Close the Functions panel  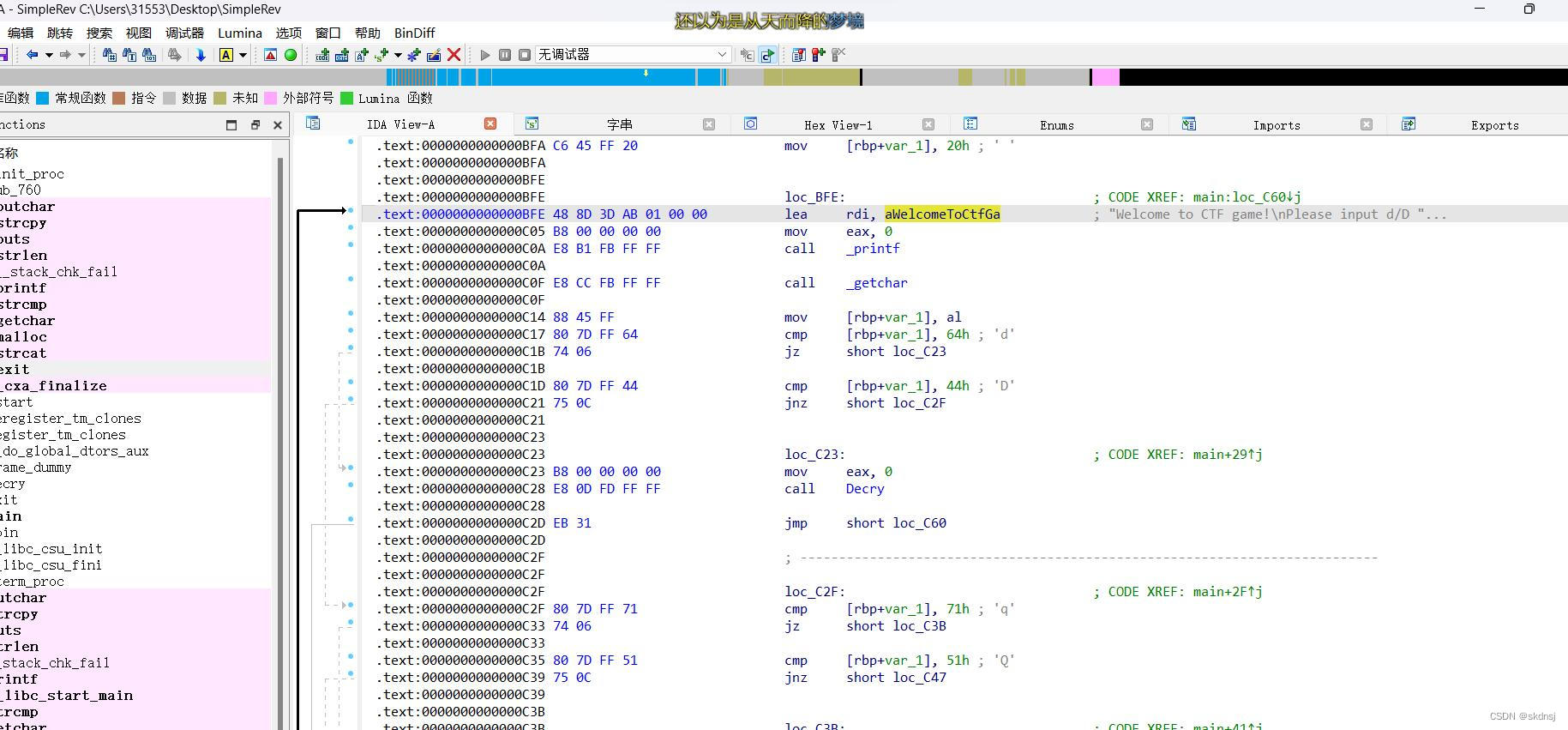pyautogui.click(x=278, y=125)
